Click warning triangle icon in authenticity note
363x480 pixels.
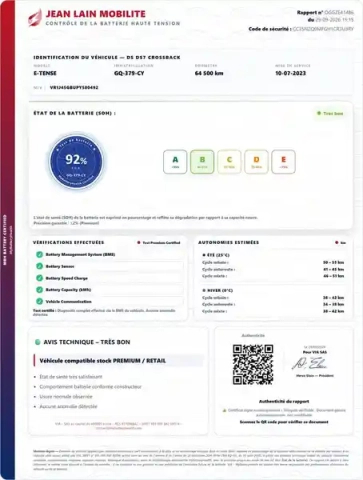click(224, 410)
